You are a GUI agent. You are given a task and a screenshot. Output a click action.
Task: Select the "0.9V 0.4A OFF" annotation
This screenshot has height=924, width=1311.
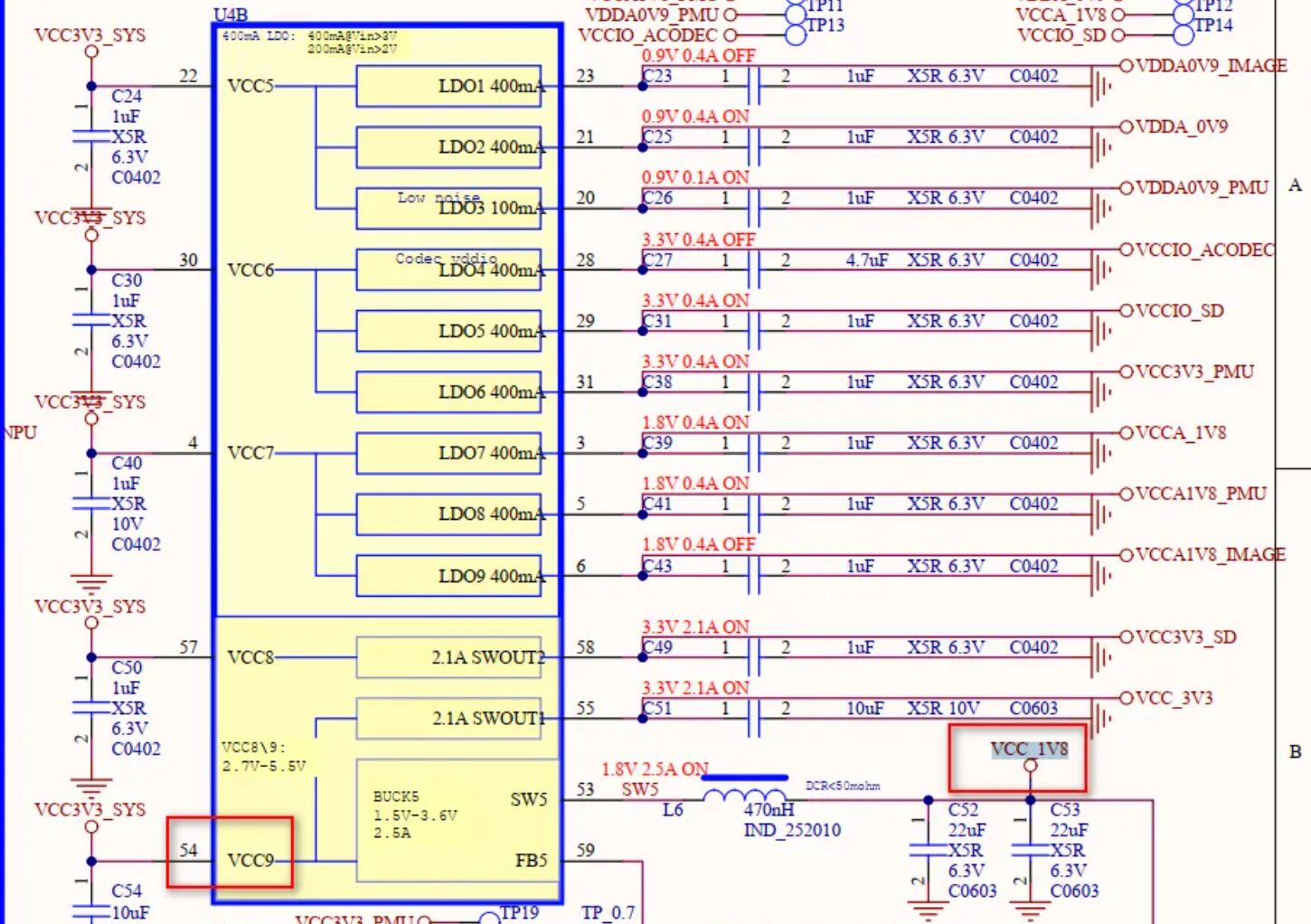click(x=698, y=55)
